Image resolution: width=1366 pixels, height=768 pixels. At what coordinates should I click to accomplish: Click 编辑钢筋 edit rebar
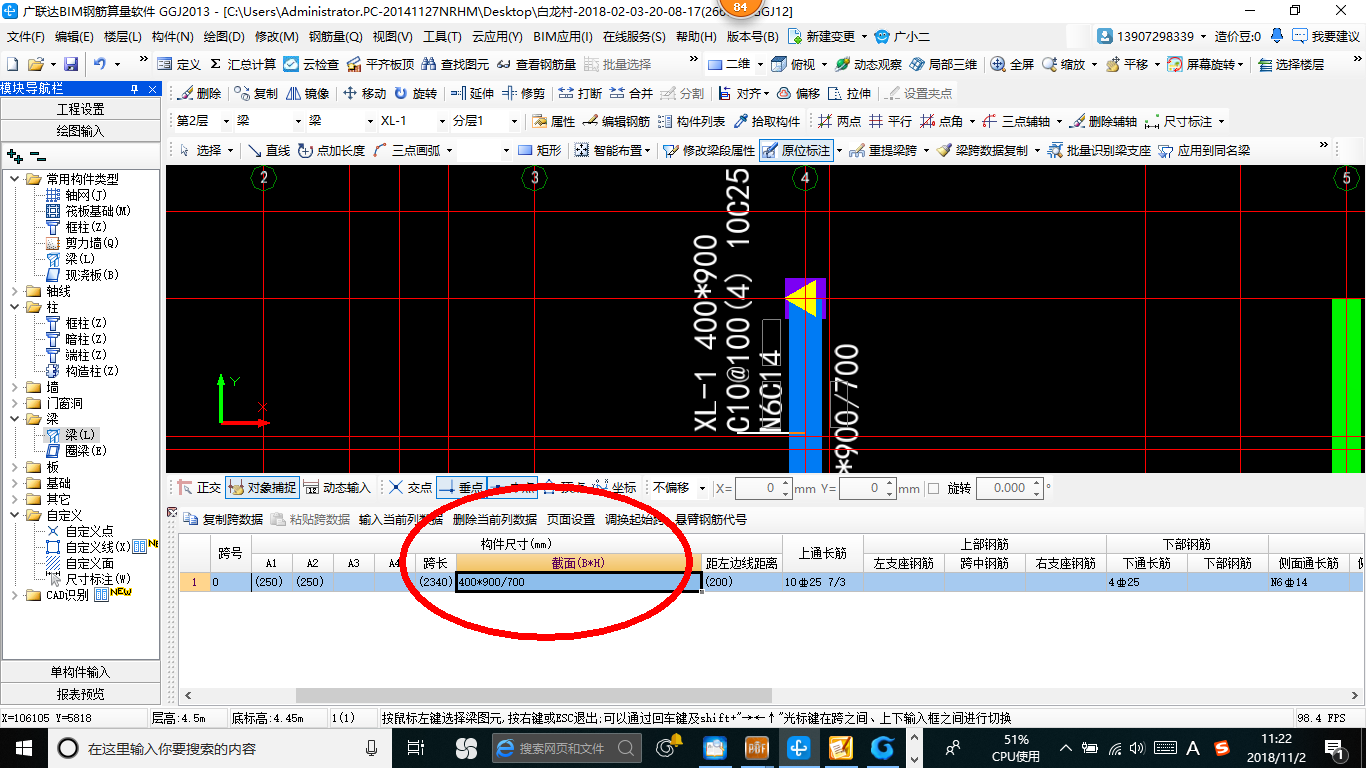(x=616, y=122)
